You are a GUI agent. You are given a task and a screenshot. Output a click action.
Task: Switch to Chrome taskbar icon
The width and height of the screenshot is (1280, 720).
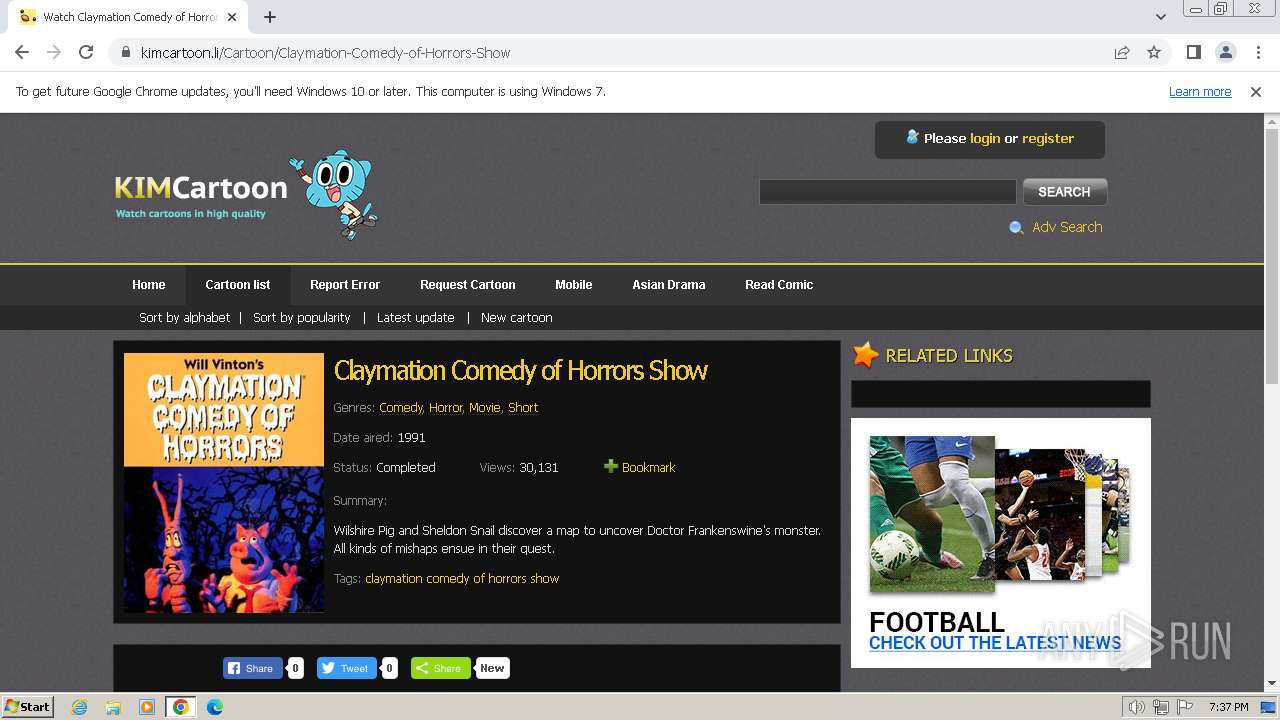[181, 707]
